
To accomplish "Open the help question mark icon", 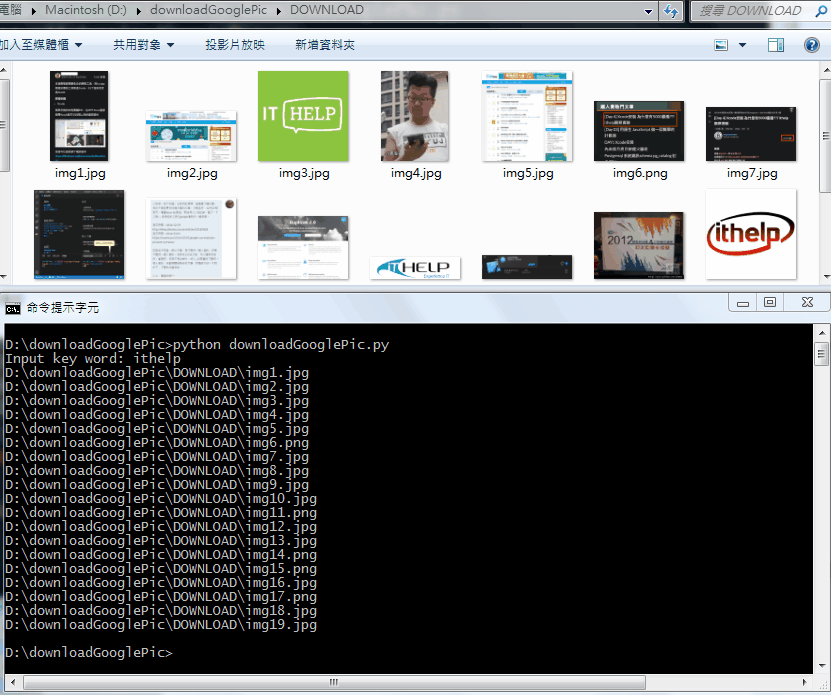I will (x=811, y=45).
